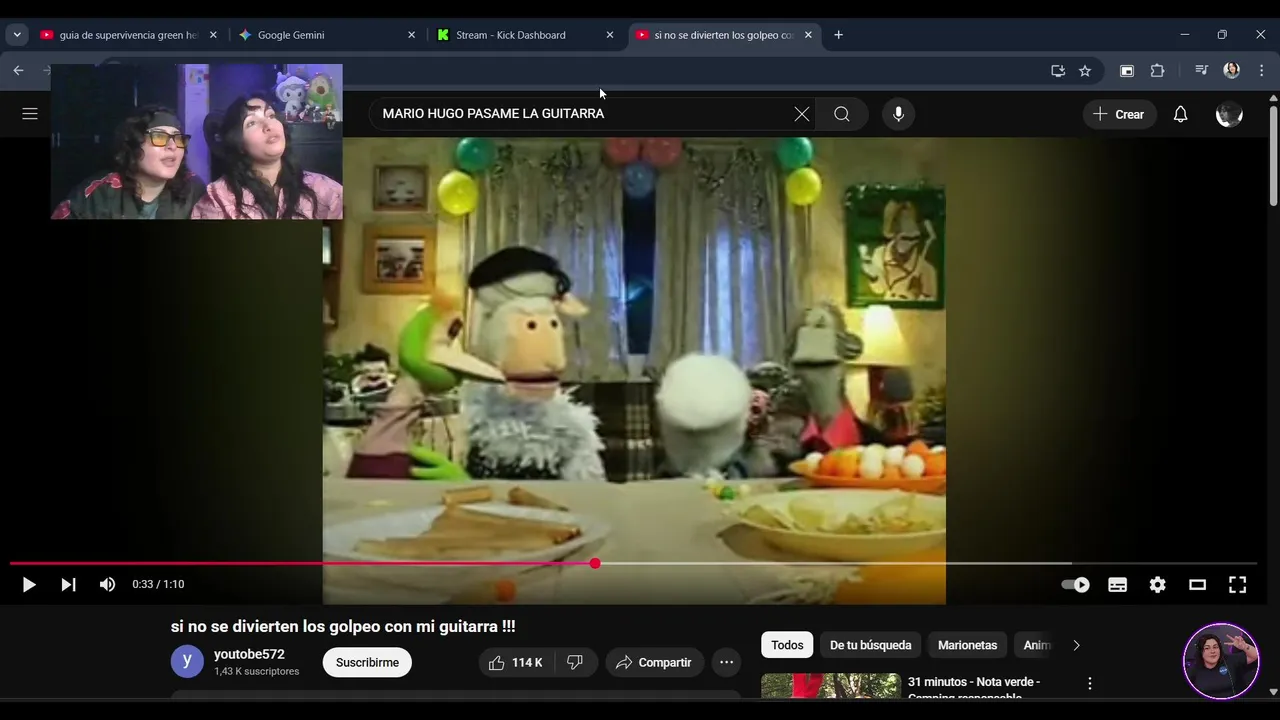Toggle subtitles/closed captions
This screenshot has height=720, width=1280.
[1118, 585]
